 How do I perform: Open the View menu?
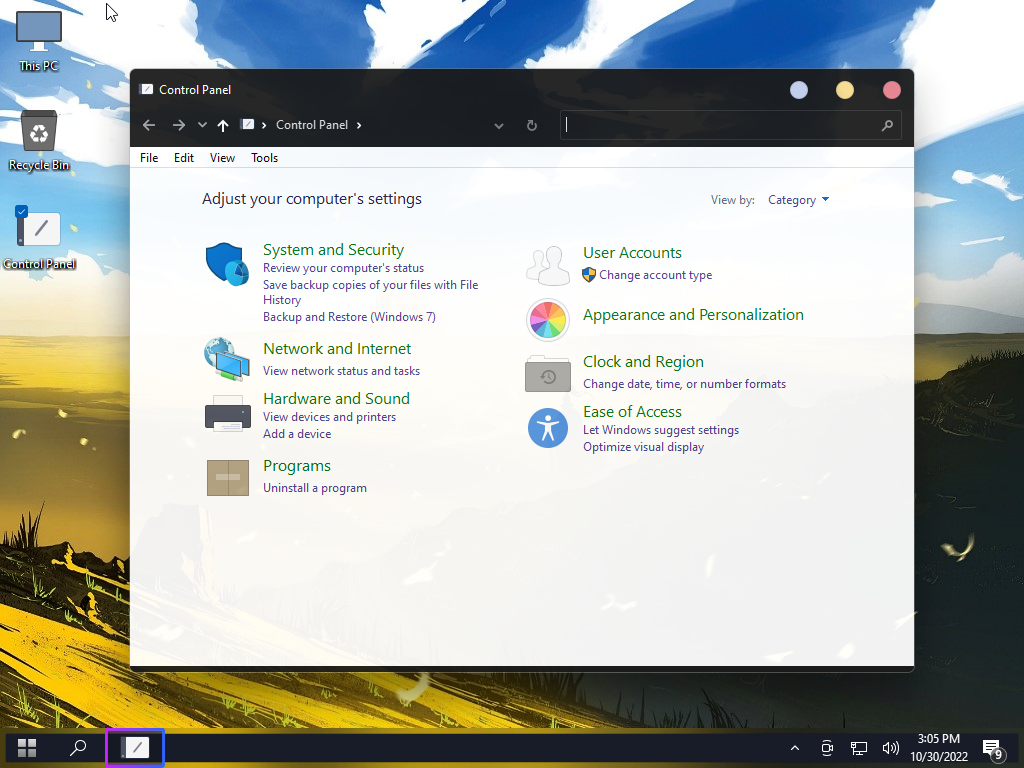coord(222,157)
